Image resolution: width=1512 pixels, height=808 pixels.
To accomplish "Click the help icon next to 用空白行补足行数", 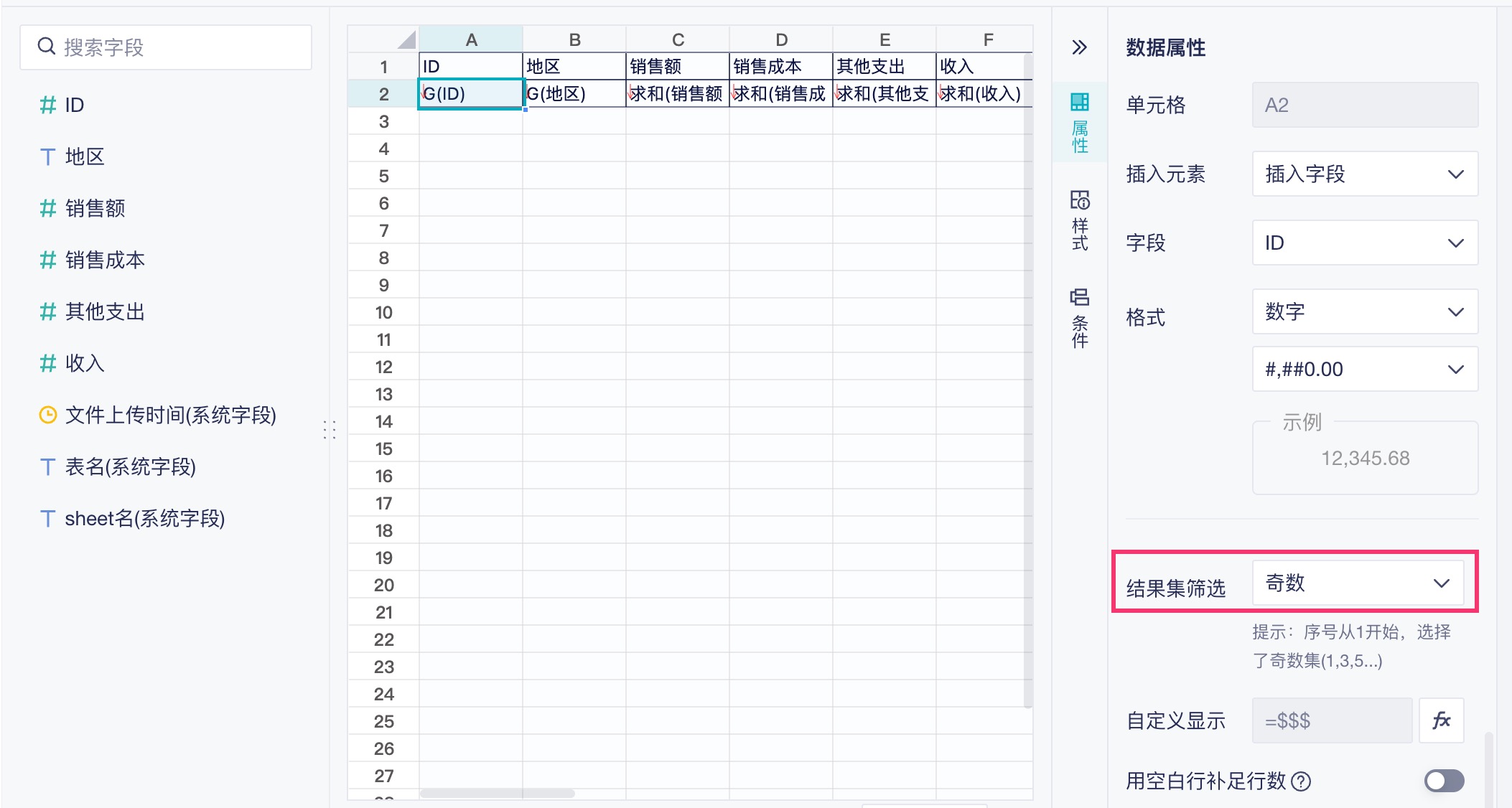I will click(x=1301, y=781).
